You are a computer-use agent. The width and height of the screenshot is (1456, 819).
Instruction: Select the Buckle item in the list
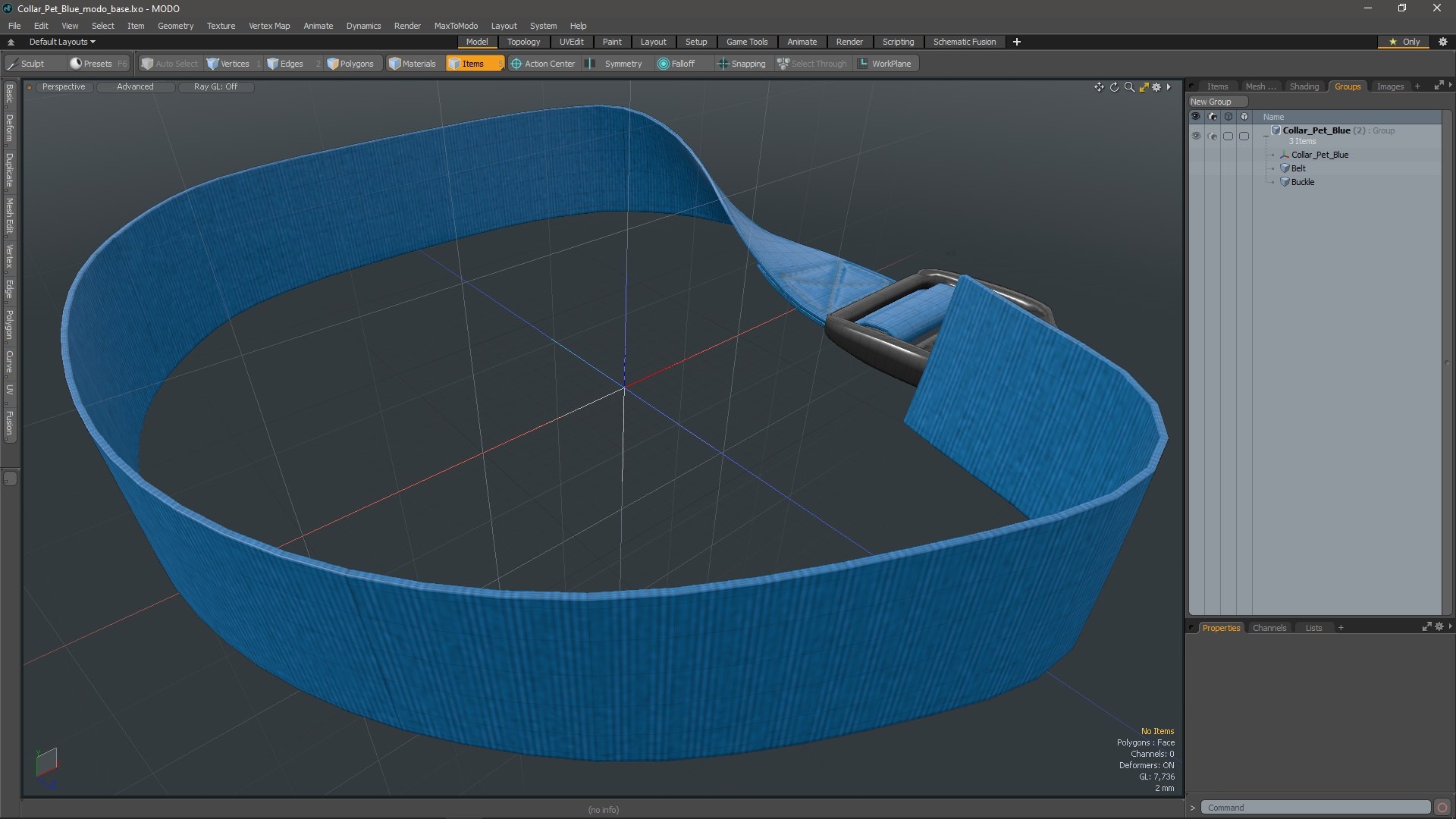pos(1303,182)
